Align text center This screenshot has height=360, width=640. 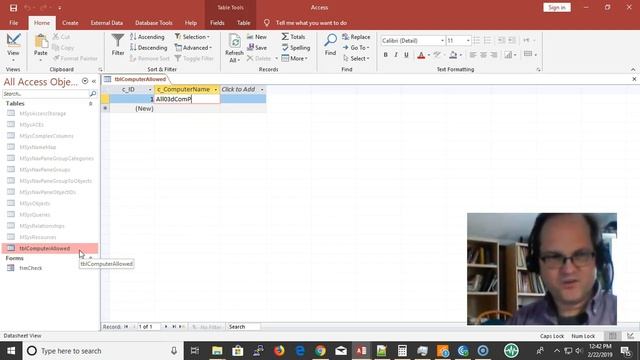[483, 55]
